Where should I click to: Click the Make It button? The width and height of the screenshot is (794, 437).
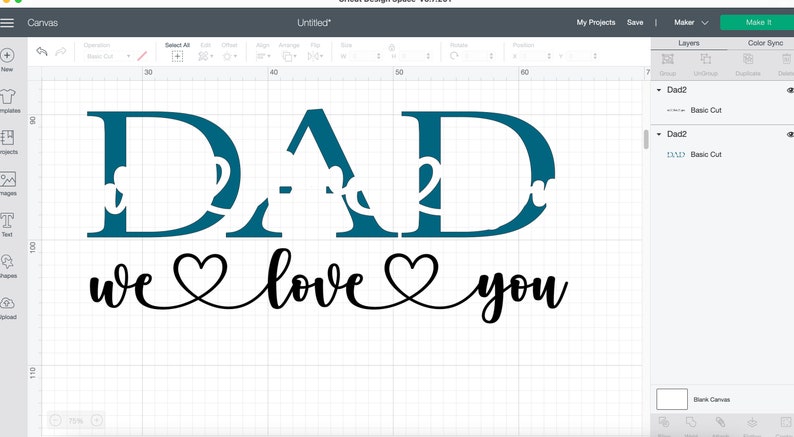(758, 22)
